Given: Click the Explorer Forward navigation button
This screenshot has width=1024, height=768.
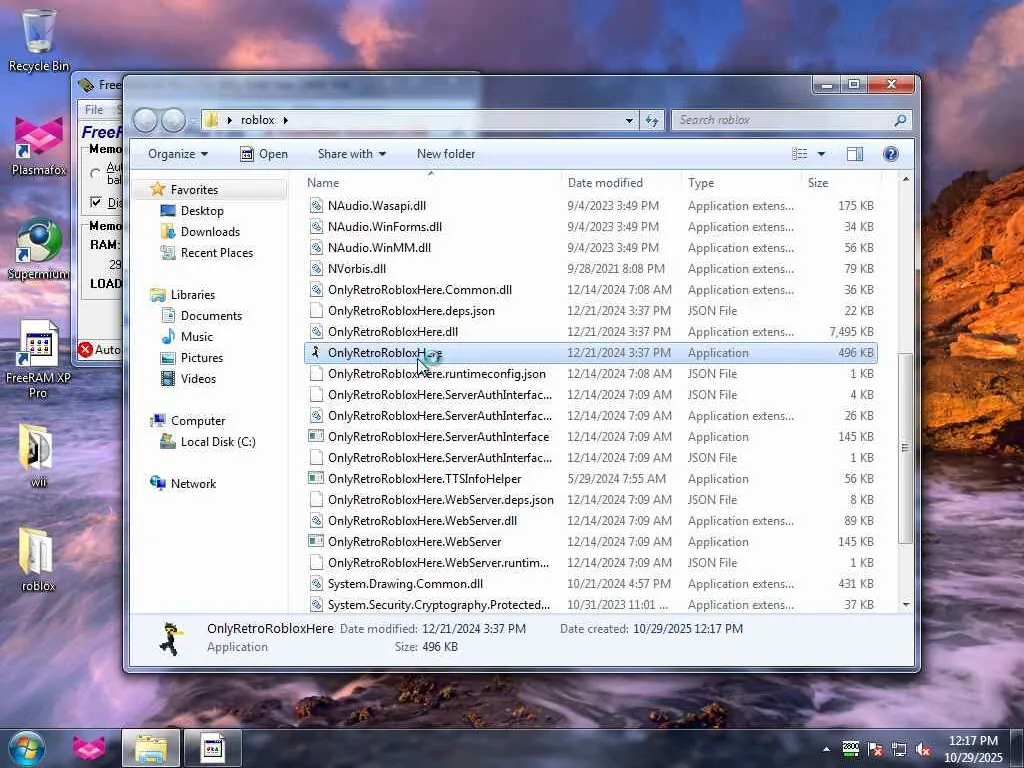Looking at the screenshot, I should (173, 120).
